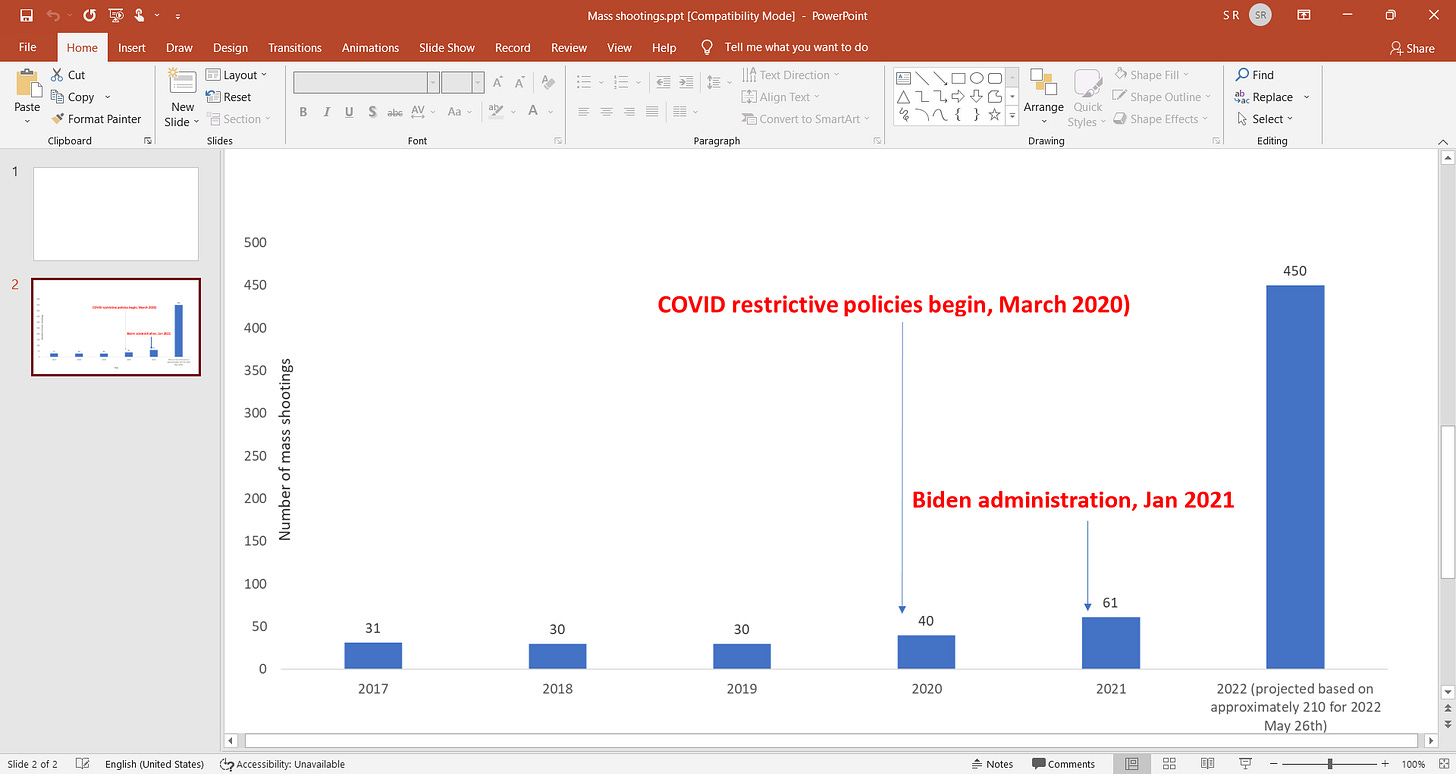The image size is (1456, 774).
Task: Toggle Normal view button in status bar
Action: coord(1132,764)
